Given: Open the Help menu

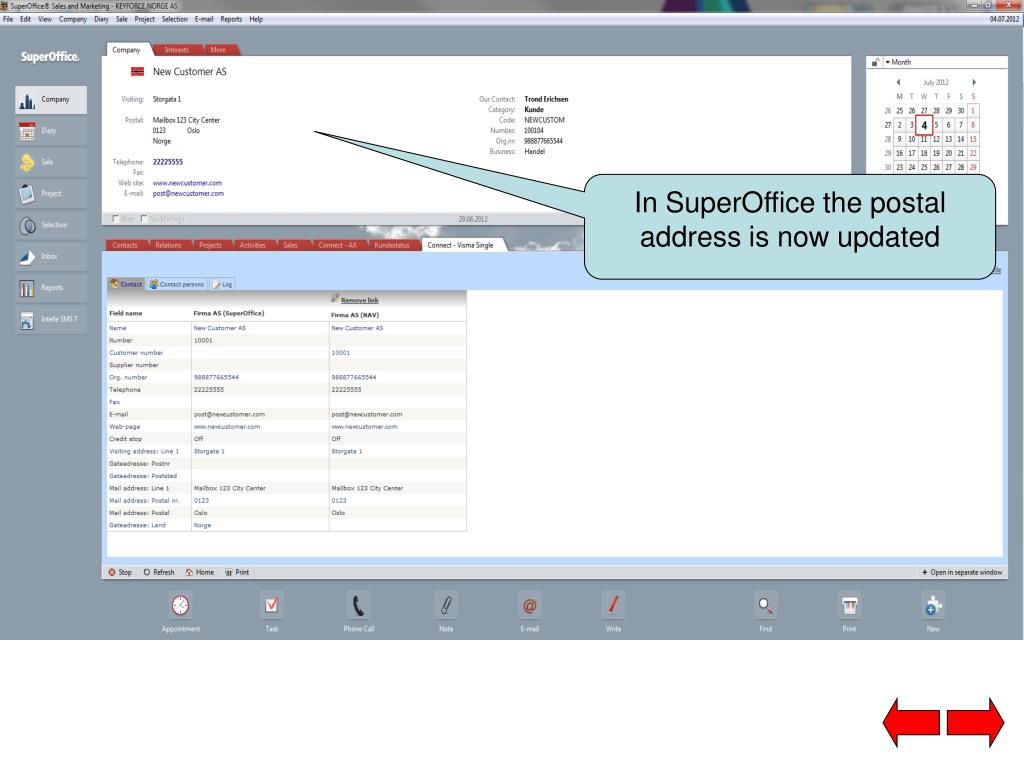Looking at the screenshot, I should point(256,19).
